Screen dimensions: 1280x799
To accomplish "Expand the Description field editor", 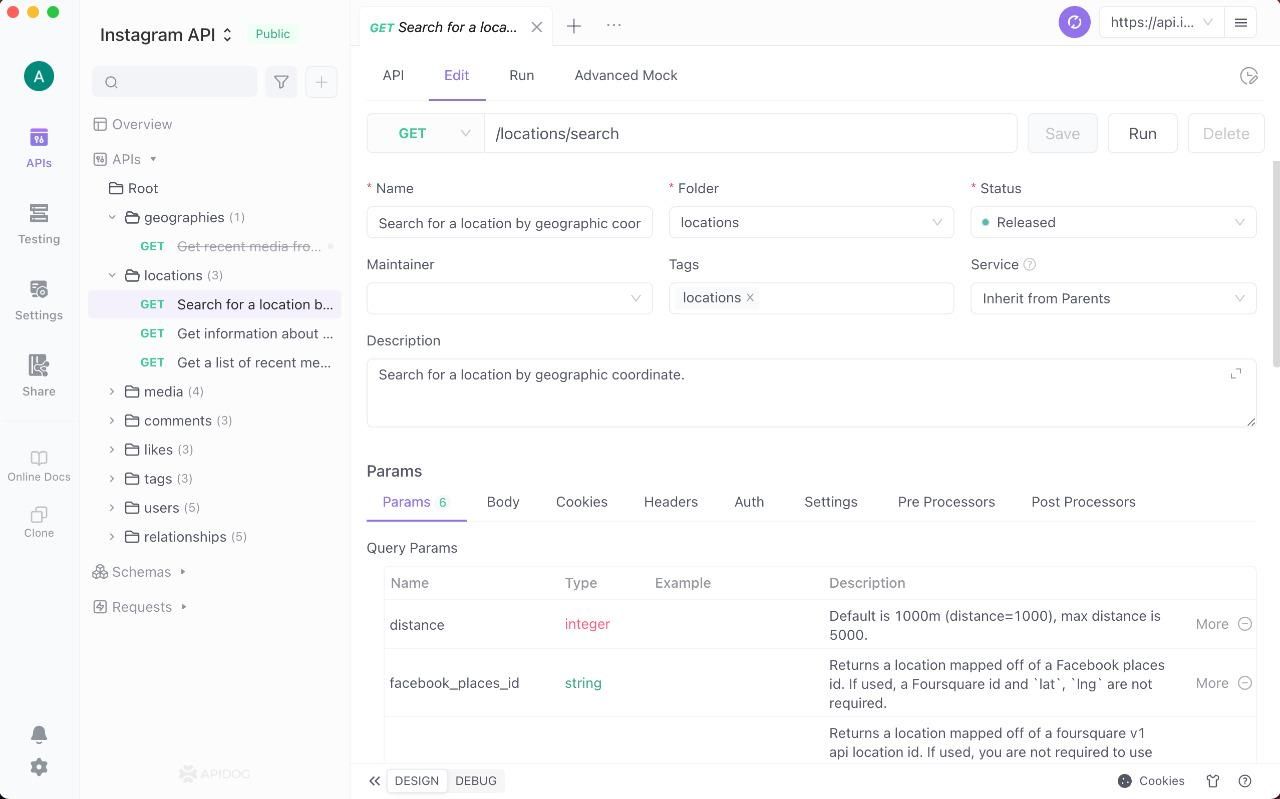I will coord(1236,374).
